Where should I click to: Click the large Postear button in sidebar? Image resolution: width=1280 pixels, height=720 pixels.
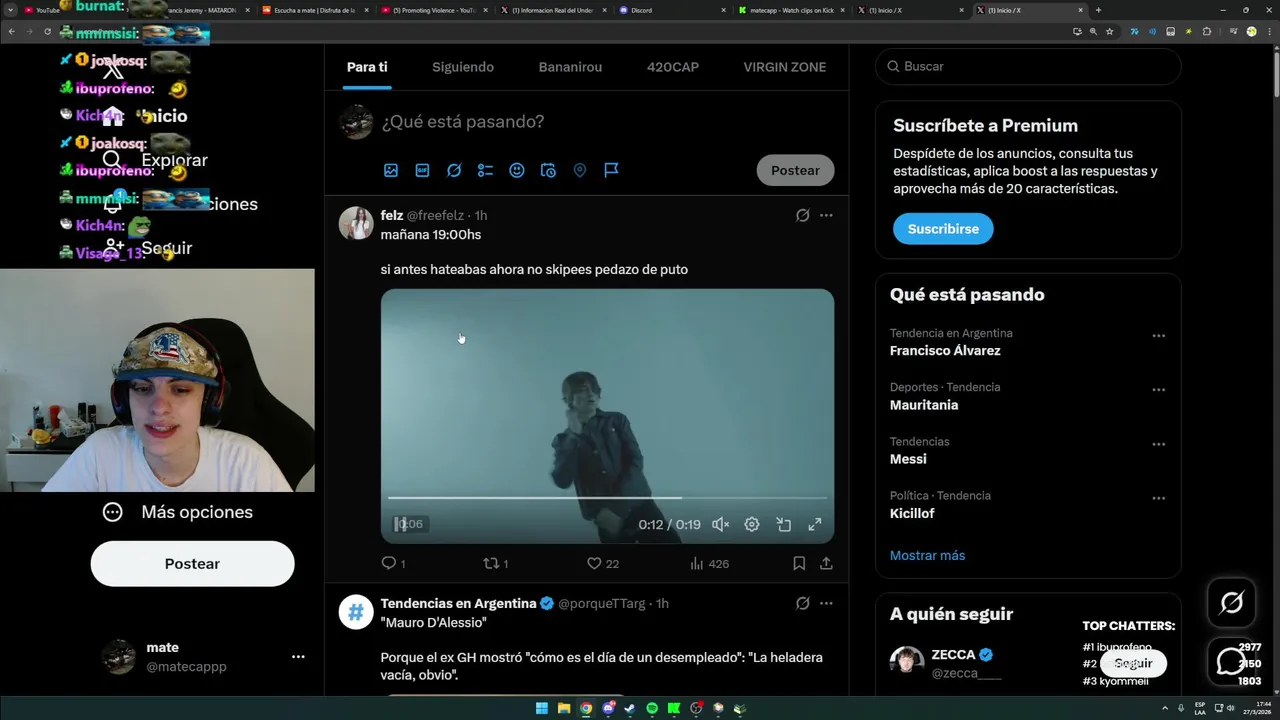click(x=192, y=564)
